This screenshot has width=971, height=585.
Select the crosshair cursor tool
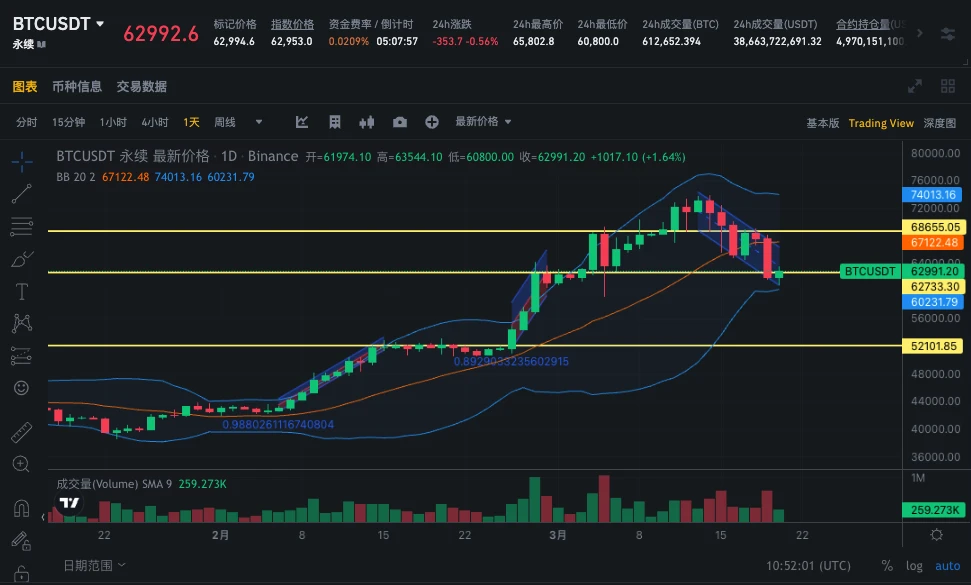[x=22, y=160]
